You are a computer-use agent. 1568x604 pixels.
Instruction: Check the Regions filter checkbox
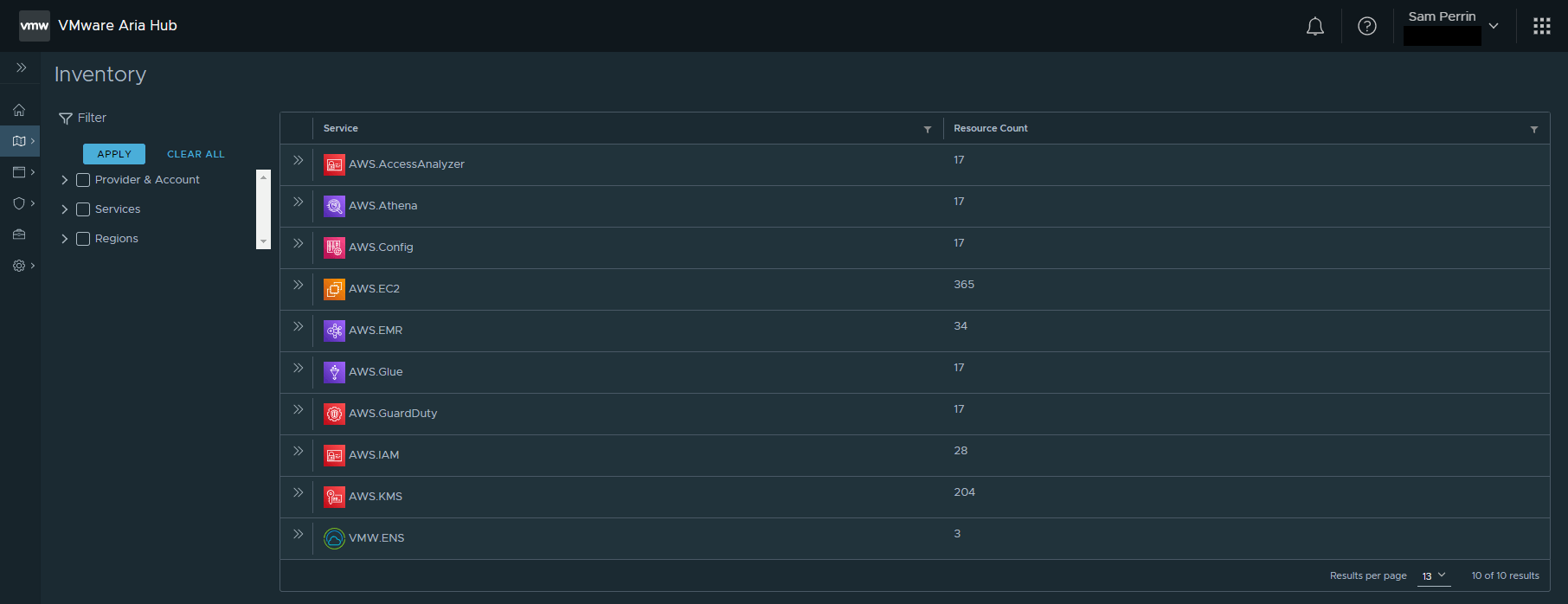pos(83,239)
